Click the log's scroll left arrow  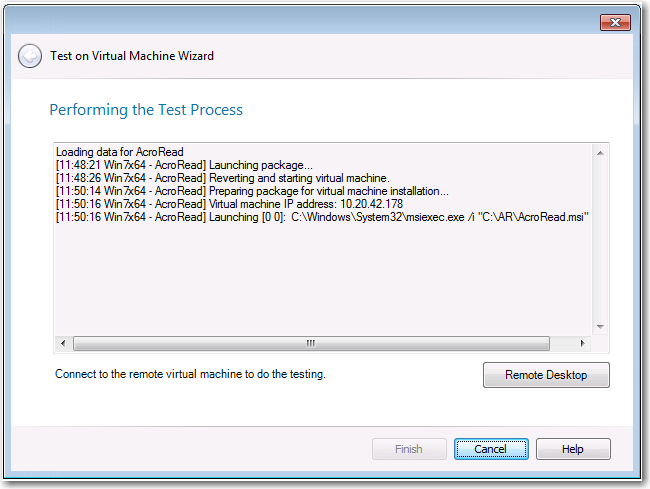[64, 343]
